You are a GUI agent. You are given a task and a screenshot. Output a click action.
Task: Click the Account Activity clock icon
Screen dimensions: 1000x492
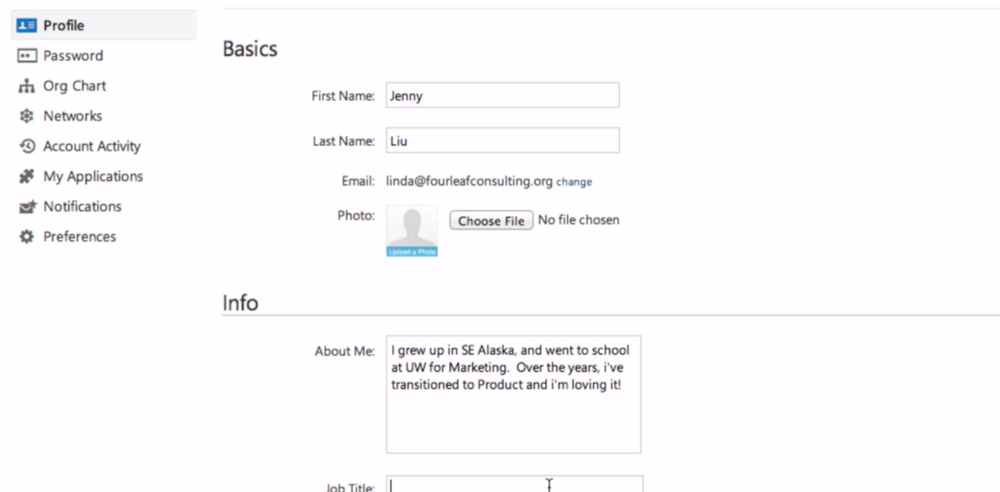click(x=27, y=146)
